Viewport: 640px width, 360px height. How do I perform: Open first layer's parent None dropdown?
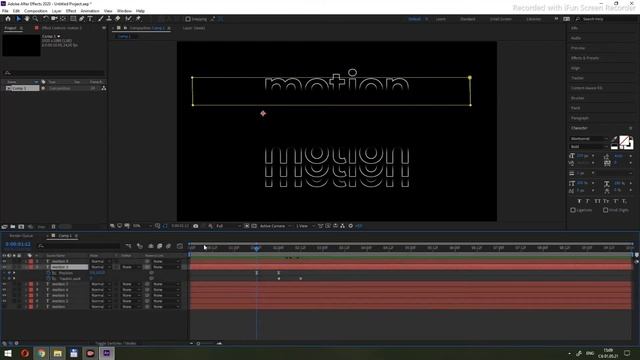[166, 261]
